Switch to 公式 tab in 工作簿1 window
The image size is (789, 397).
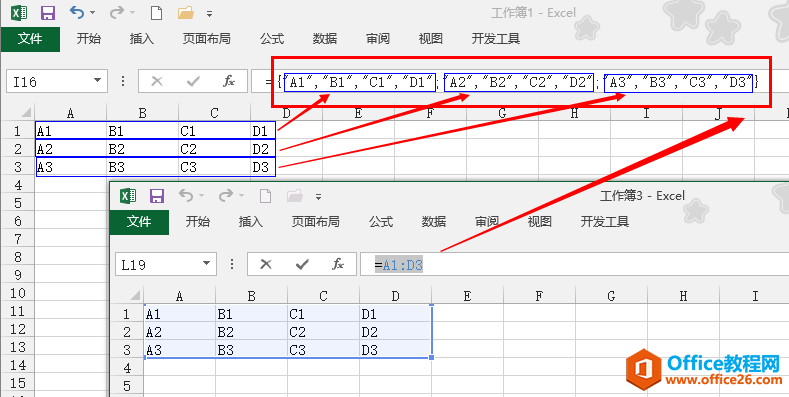click(272, 39)
